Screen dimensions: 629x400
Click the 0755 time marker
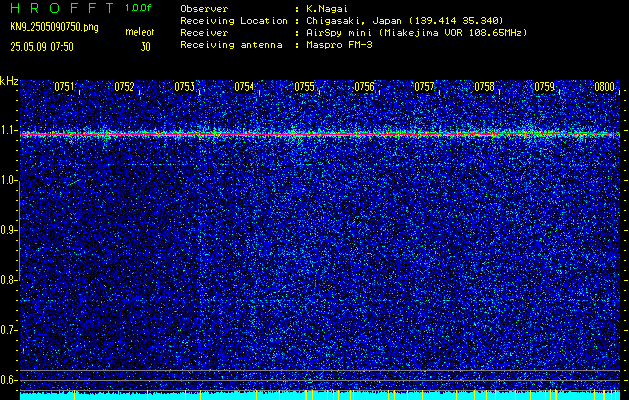(x=304, y=87)
